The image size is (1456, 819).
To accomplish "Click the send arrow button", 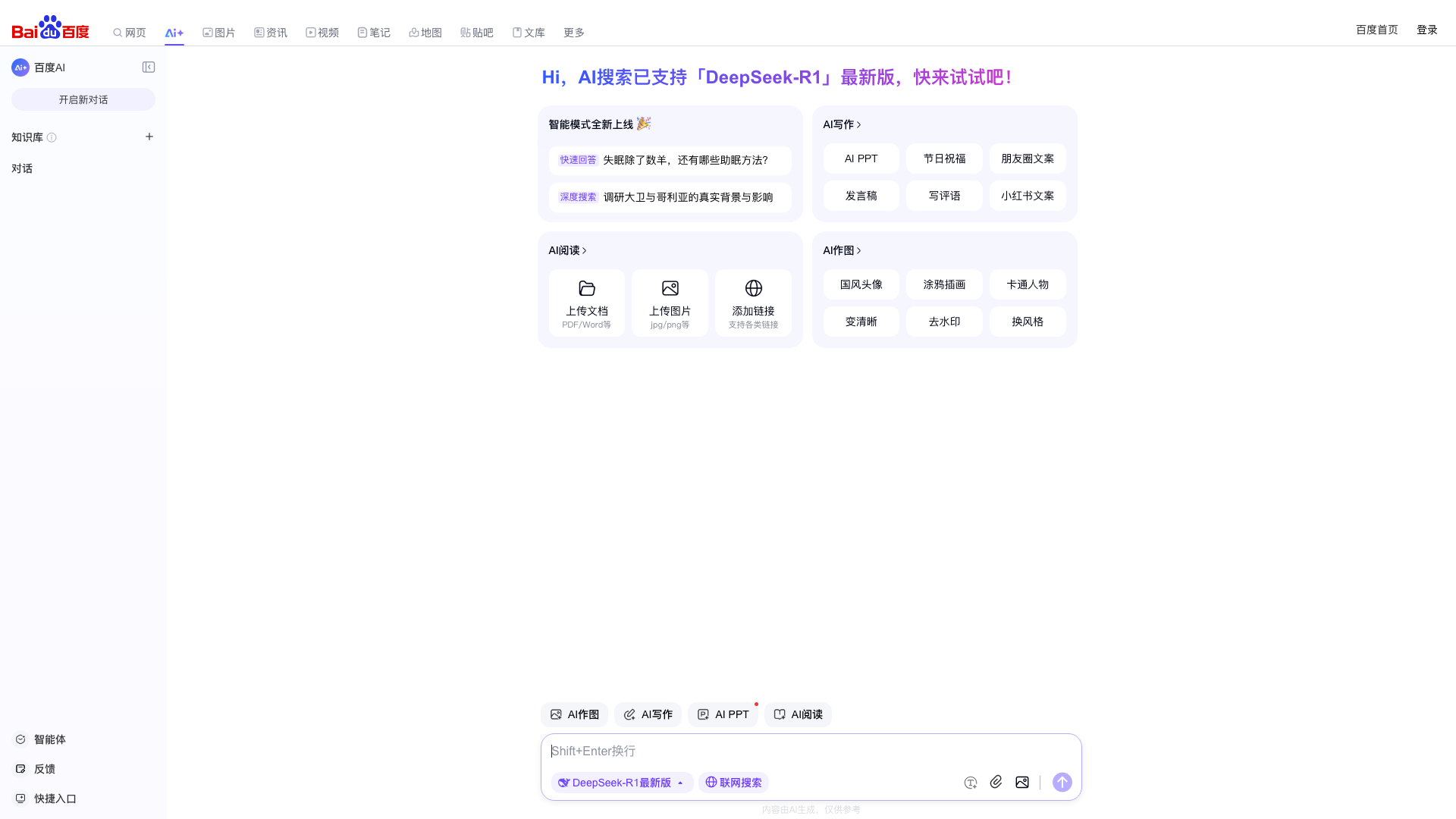I will 1062,782.
